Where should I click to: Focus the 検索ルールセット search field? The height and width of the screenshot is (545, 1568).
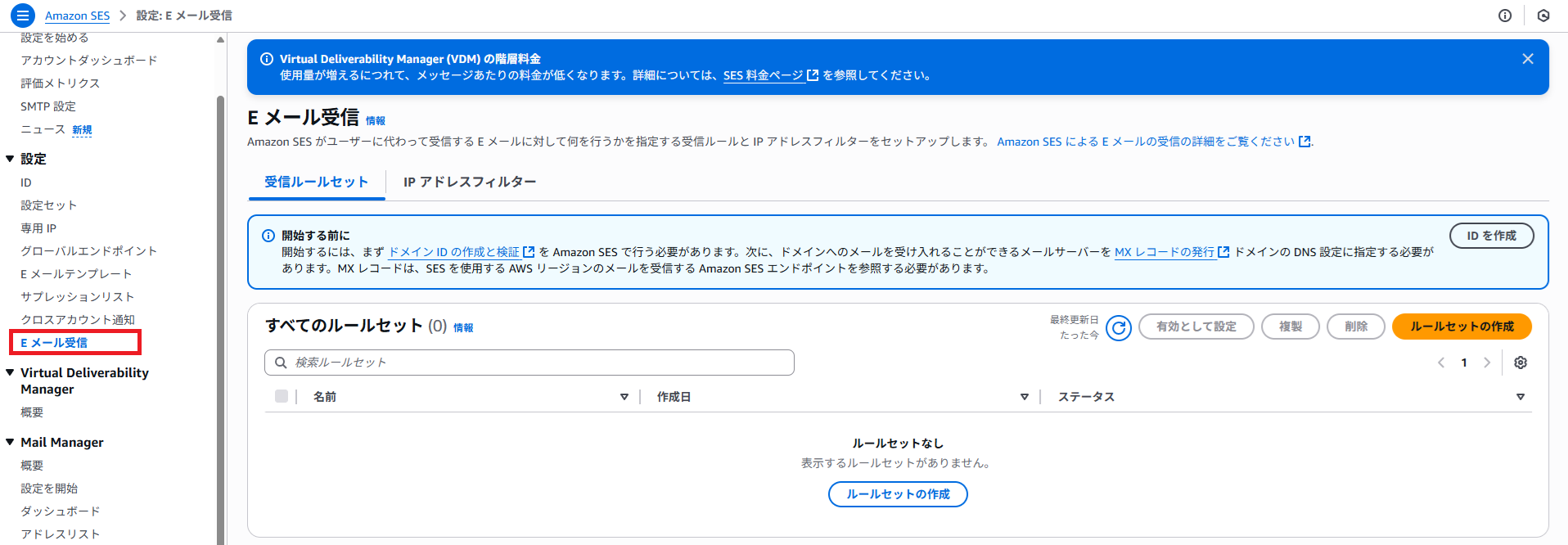[529, 363]
